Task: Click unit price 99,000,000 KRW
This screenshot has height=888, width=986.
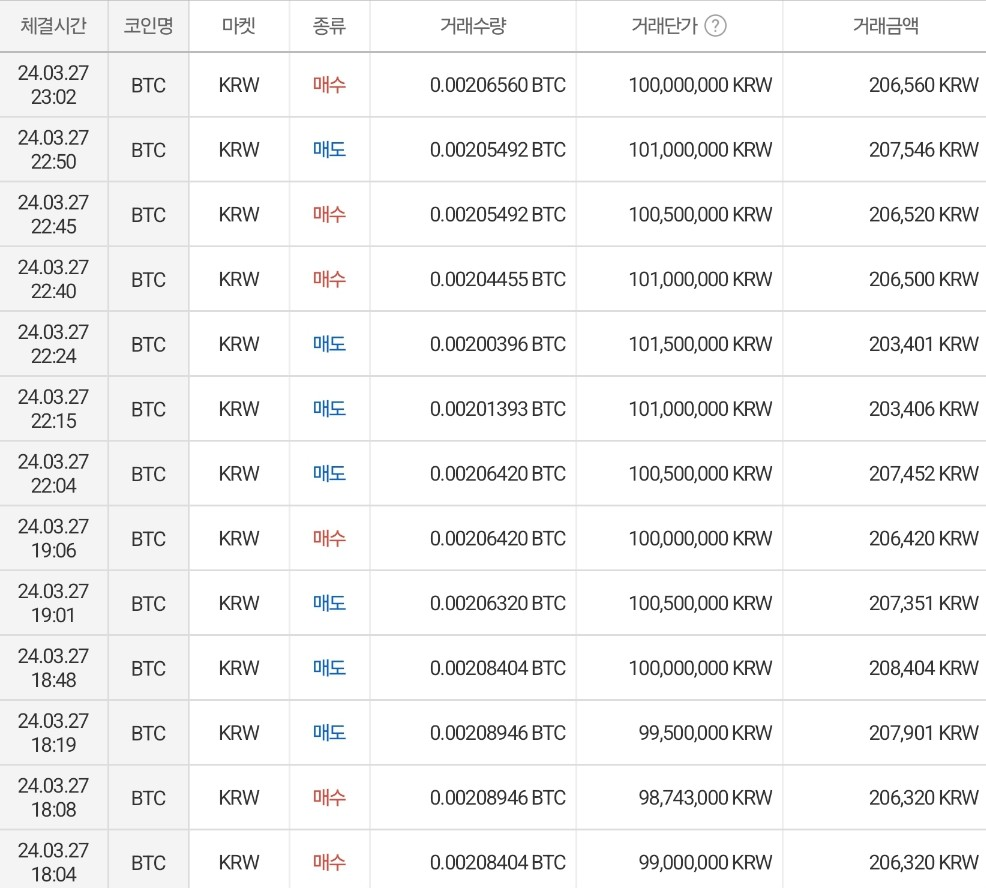Action: click(x=706, y=862)
